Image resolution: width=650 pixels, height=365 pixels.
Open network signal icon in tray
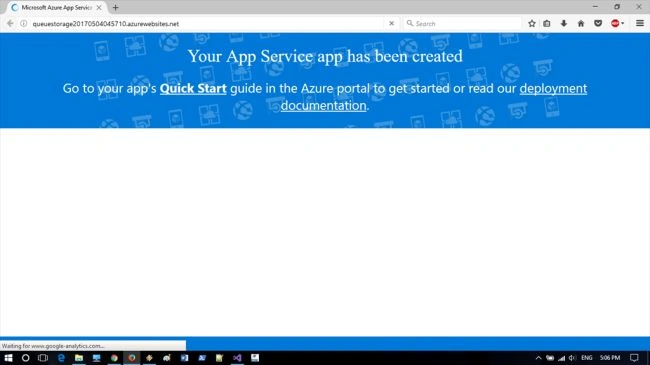point(561,358)
